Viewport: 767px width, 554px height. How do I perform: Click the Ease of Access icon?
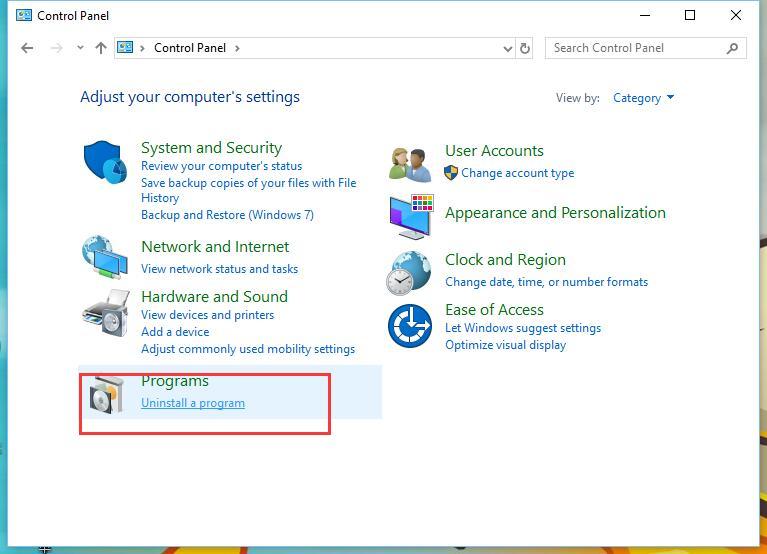(x=410, y=326)
